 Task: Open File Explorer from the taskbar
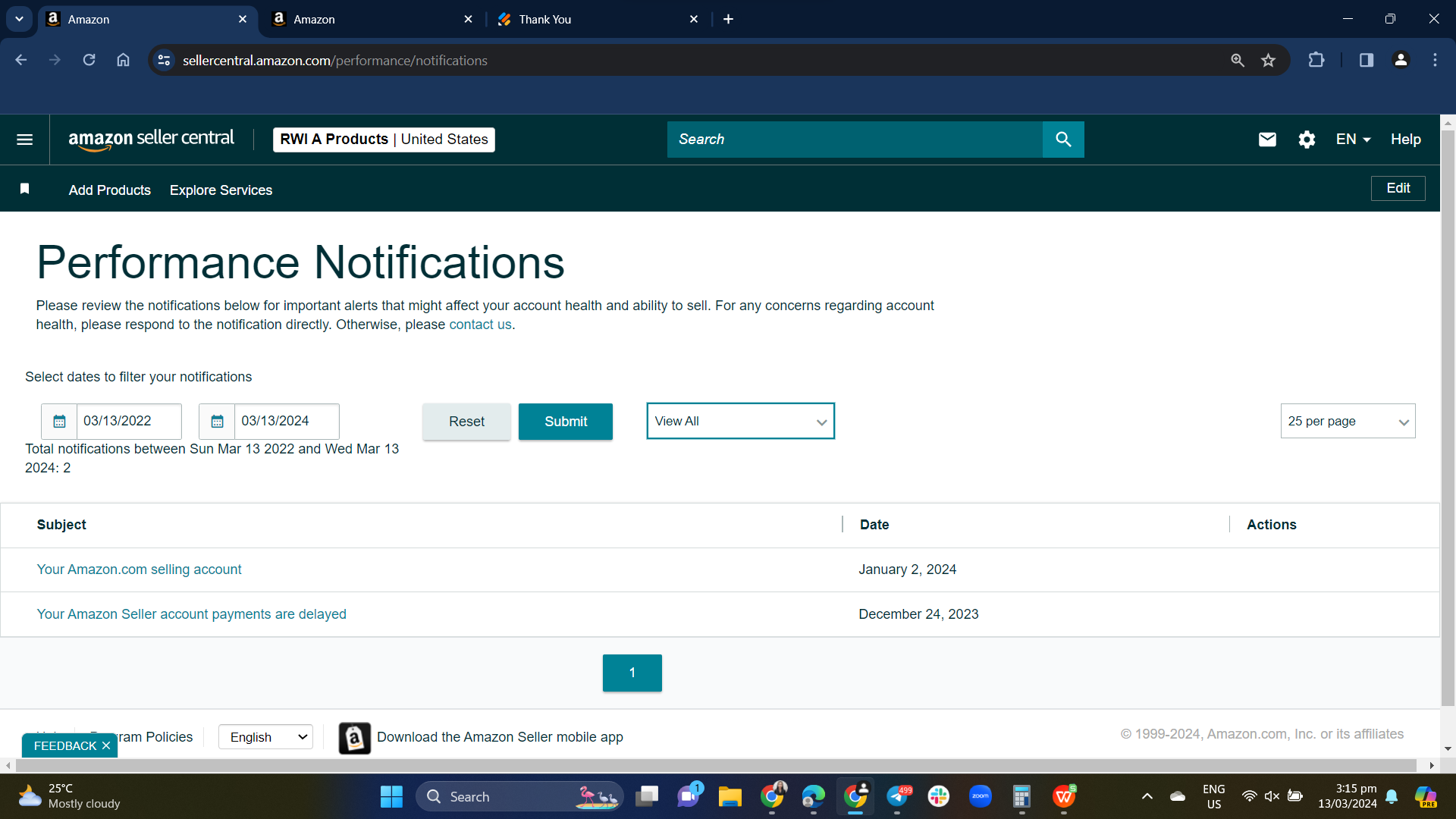click(730, 797)
